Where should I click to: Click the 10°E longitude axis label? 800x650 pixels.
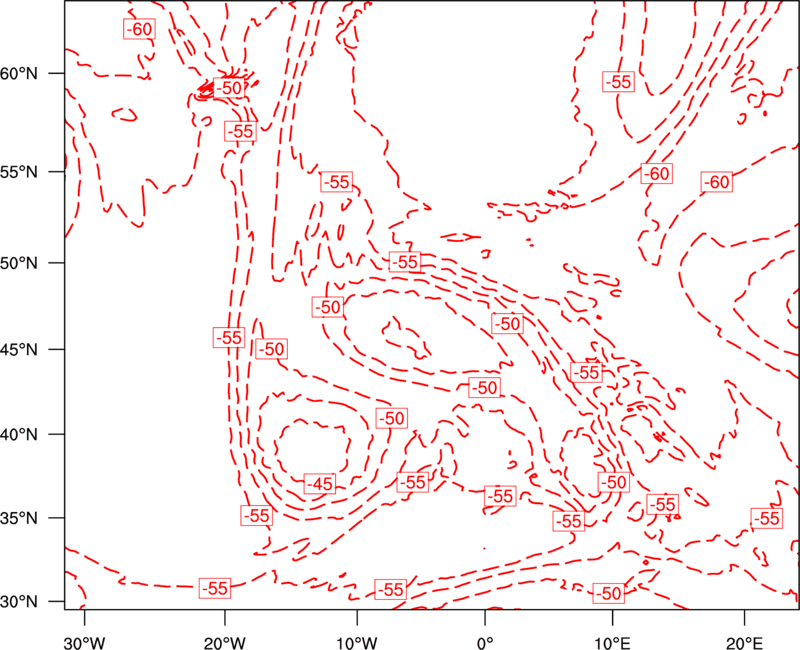[612, 643]
